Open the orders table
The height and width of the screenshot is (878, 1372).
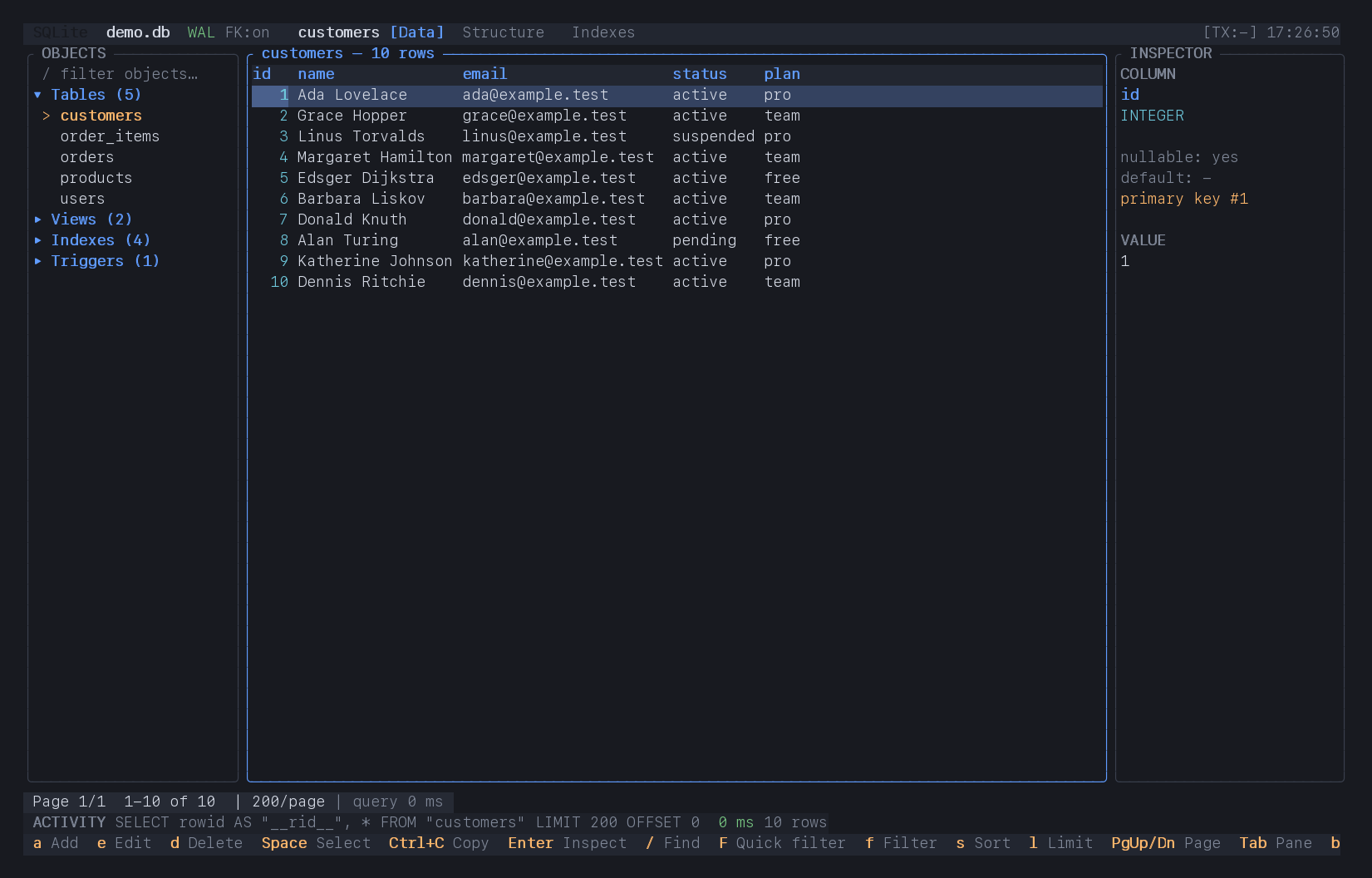87,157
